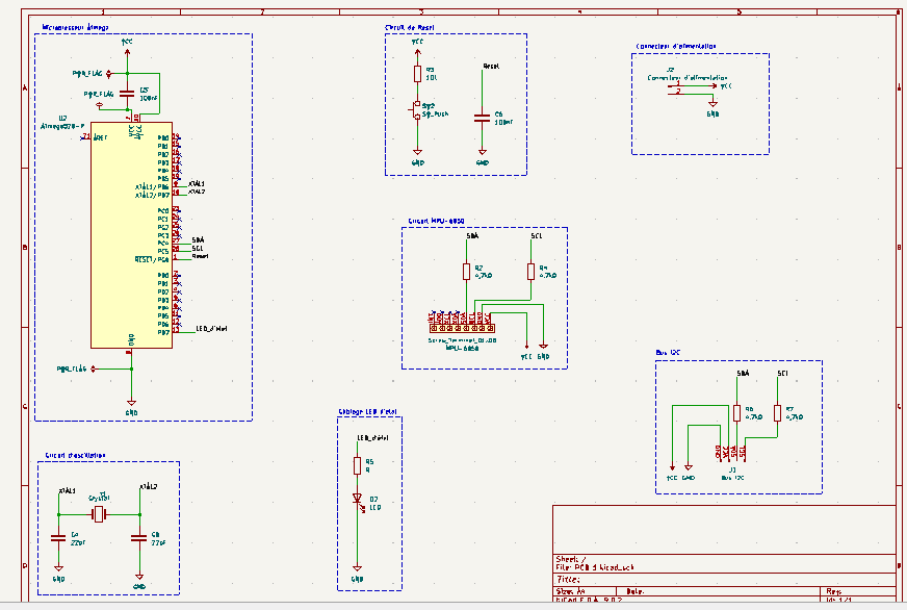Select the "Circuit de Reset" section title
The width and height of the screenshot is (908, 610).
pos(409,28)
